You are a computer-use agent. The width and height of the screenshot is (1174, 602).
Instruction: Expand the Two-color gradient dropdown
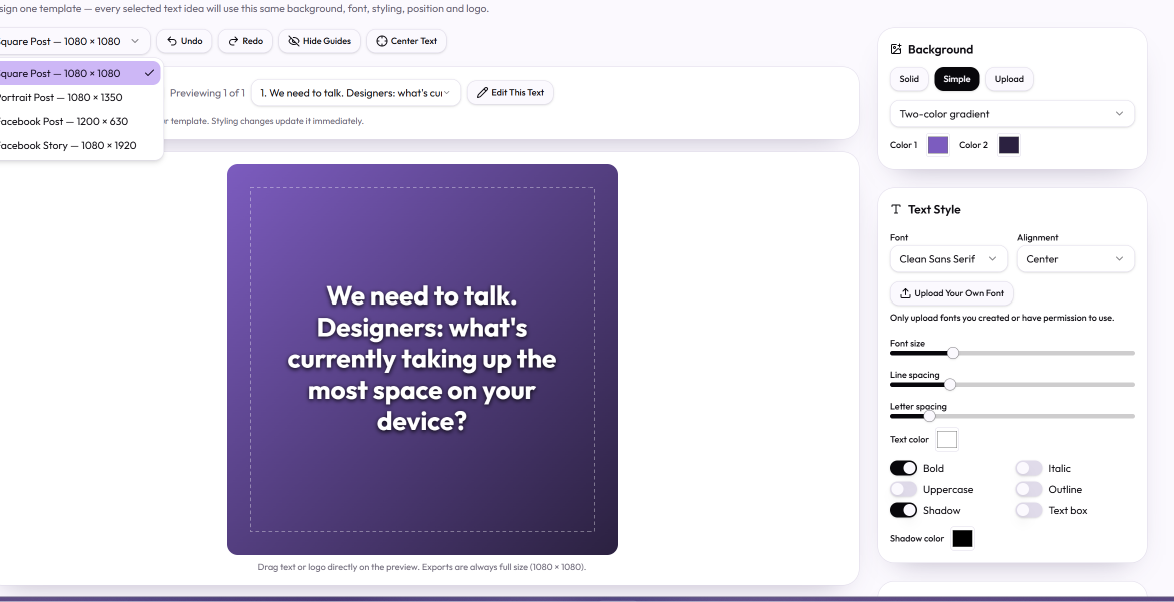pos(1012,114)
